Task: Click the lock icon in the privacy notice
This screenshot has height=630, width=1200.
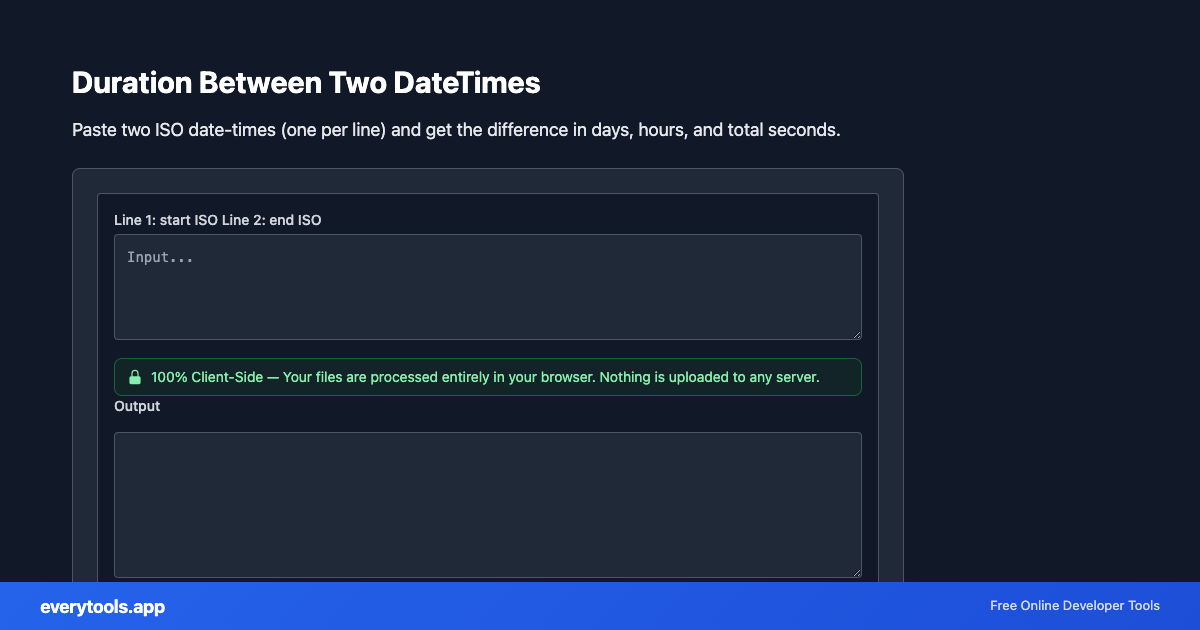Action: tap(135, 377)
